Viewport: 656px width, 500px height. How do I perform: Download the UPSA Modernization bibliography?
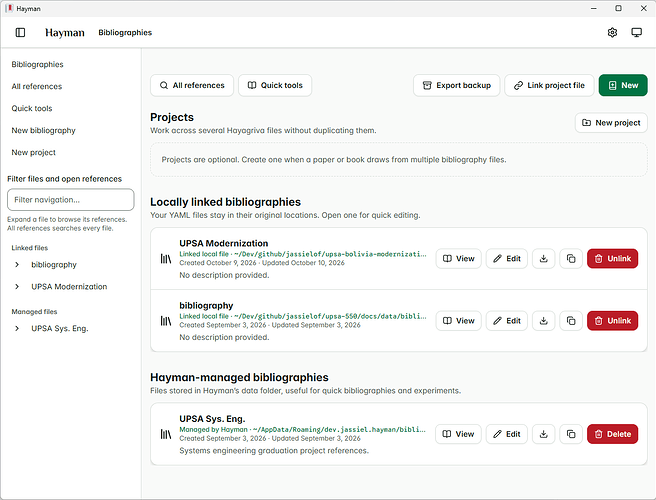point(543,259)
